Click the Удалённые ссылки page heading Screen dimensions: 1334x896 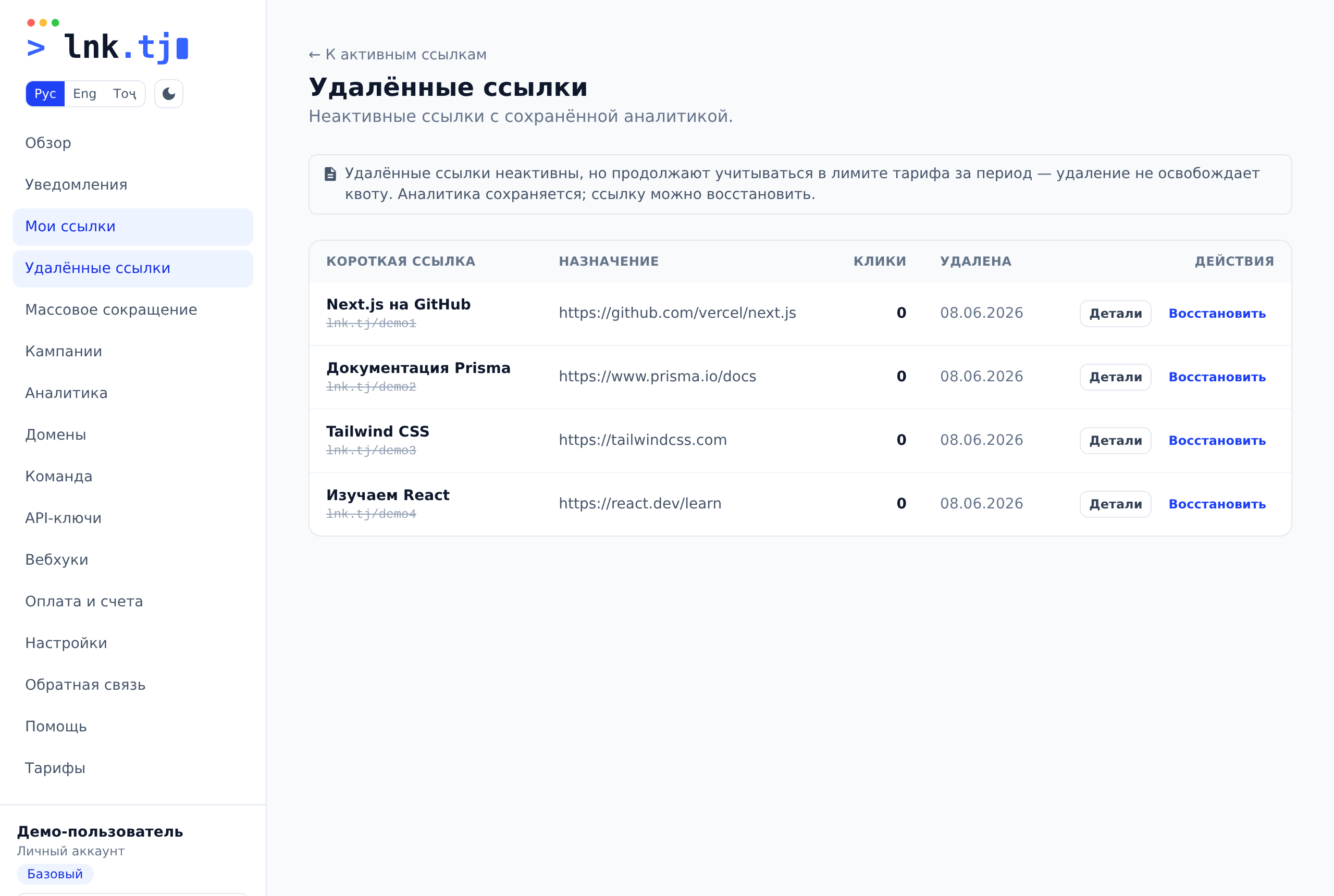(448, 88)
